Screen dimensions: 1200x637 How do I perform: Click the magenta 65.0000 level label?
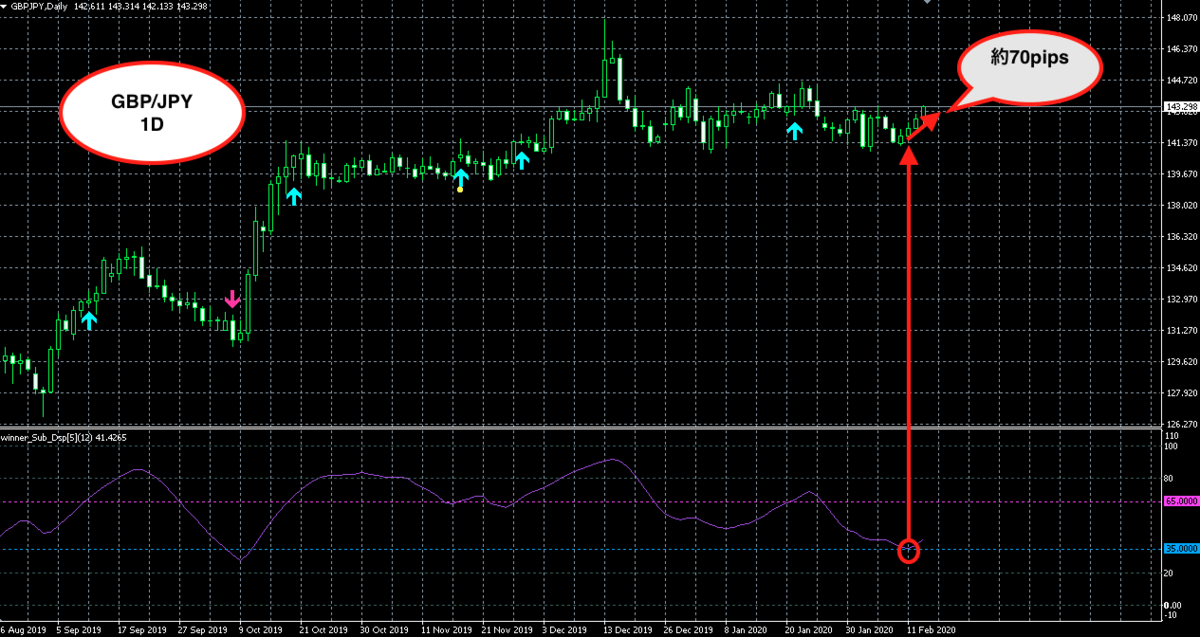coord(1181,501)
